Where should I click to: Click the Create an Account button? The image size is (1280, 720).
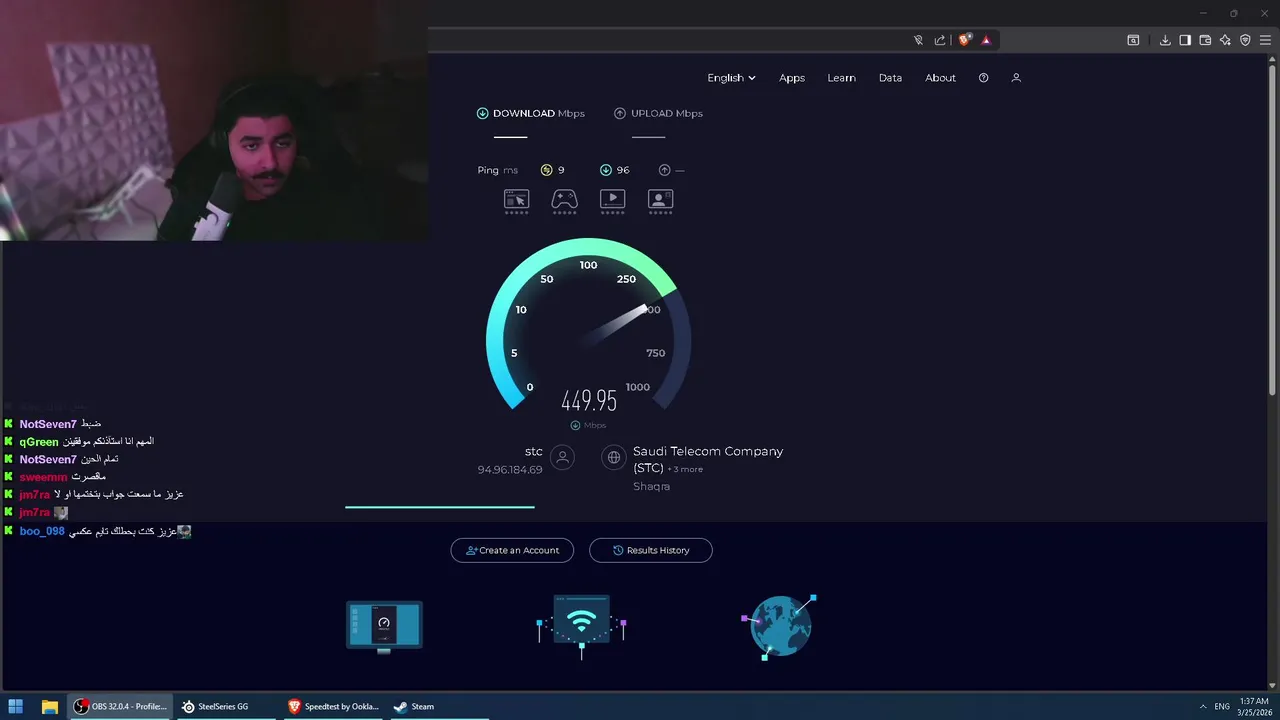click(x=512, y=550)
